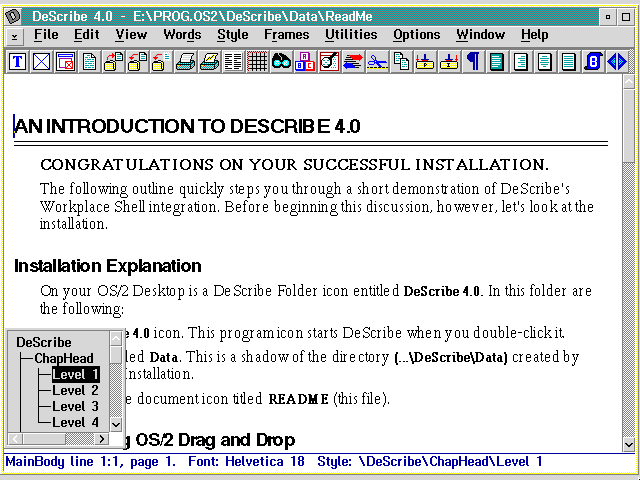Viewport: 640px width, 480px height.
Task: Select ChapHead in the style tree
Action: pos(64,358)
